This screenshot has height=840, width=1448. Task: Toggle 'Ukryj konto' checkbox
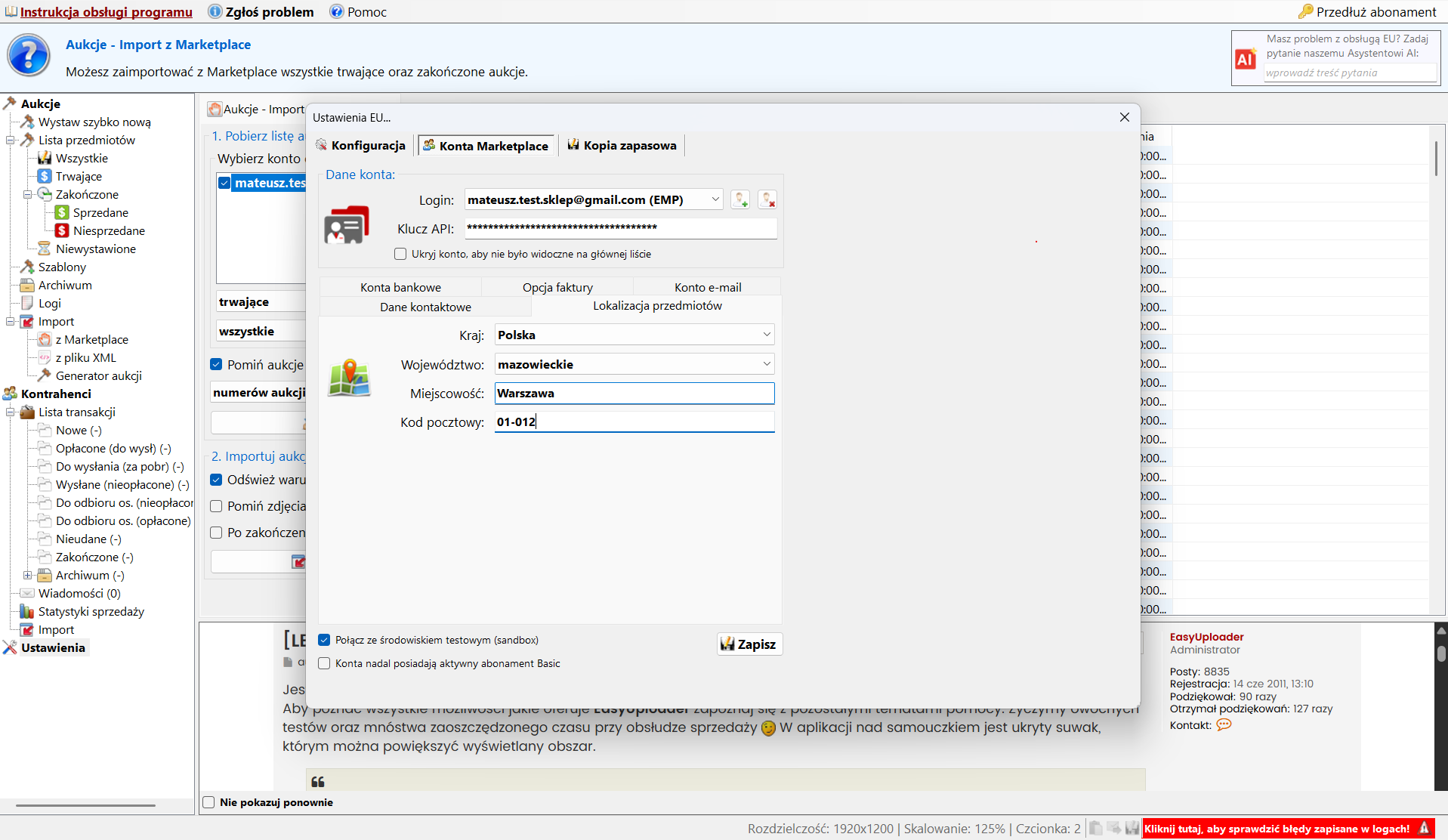tap(400, 255)
